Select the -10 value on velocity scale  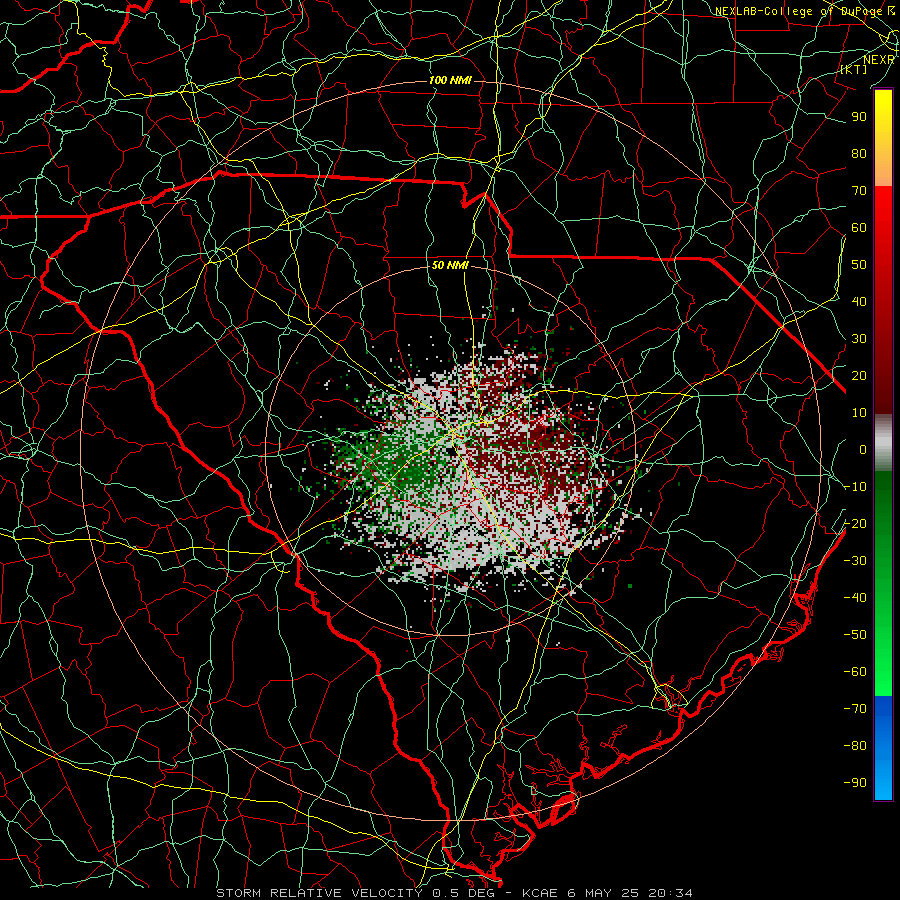855,487
